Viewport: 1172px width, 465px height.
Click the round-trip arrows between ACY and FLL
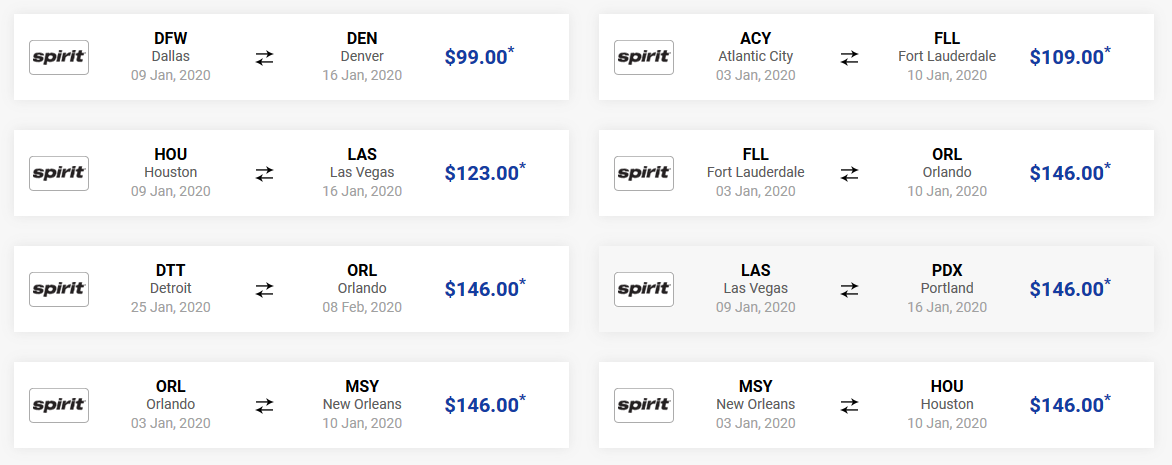click(849, 58)
